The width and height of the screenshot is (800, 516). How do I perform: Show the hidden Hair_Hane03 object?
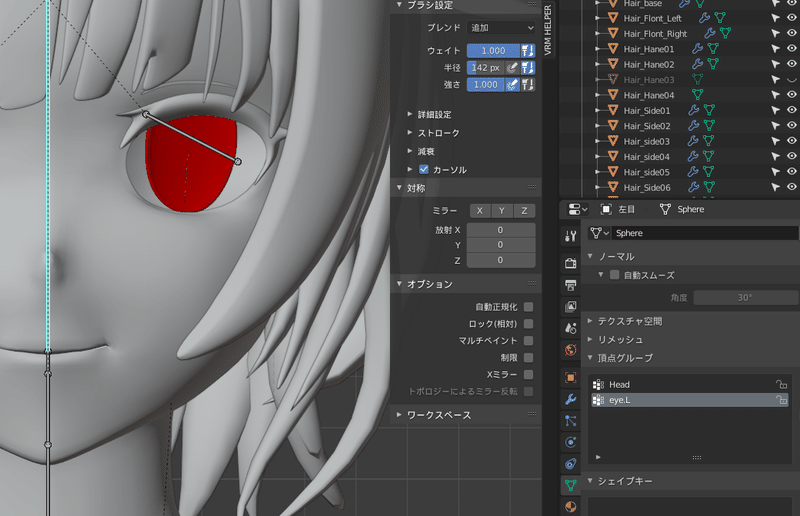pos(791,80)
